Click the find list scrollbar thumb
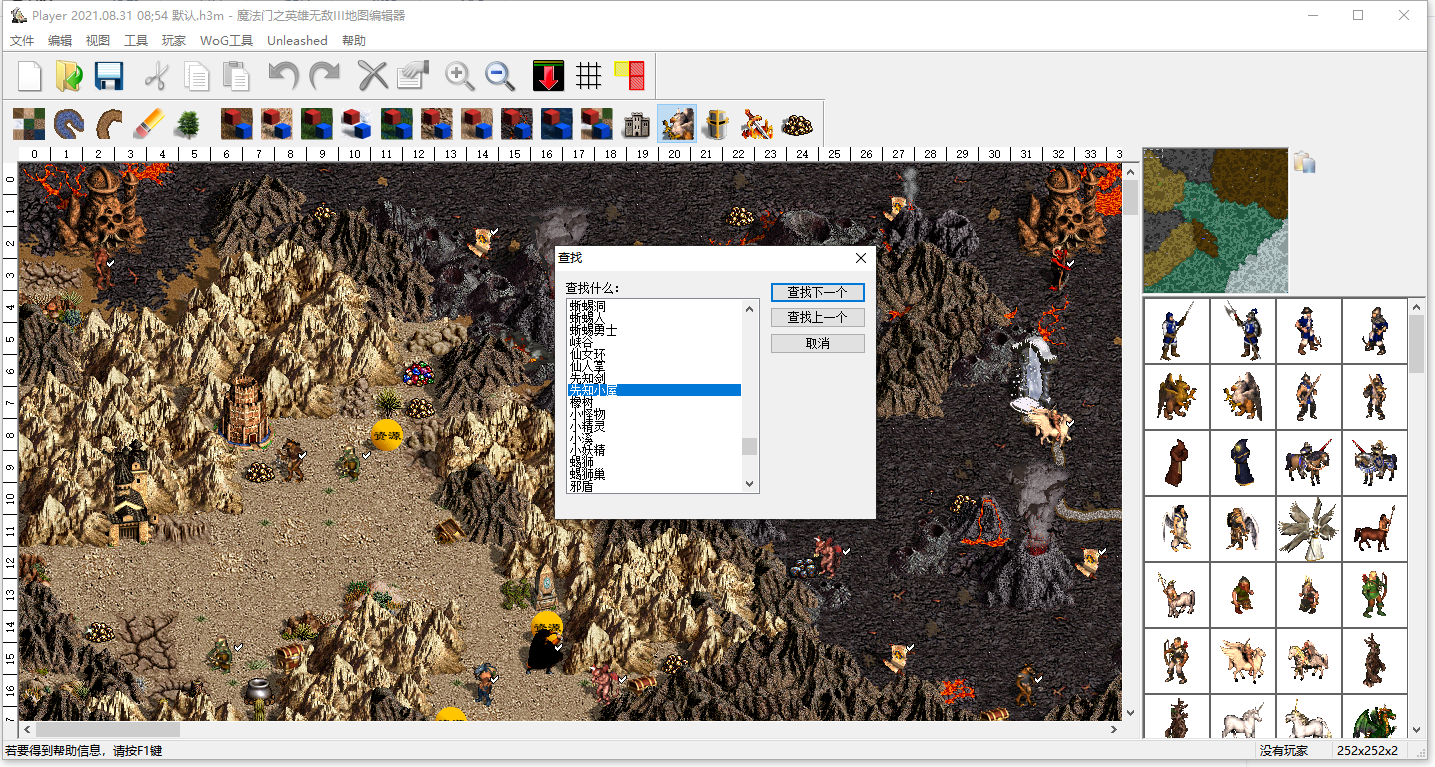 [x=750, y=446]
